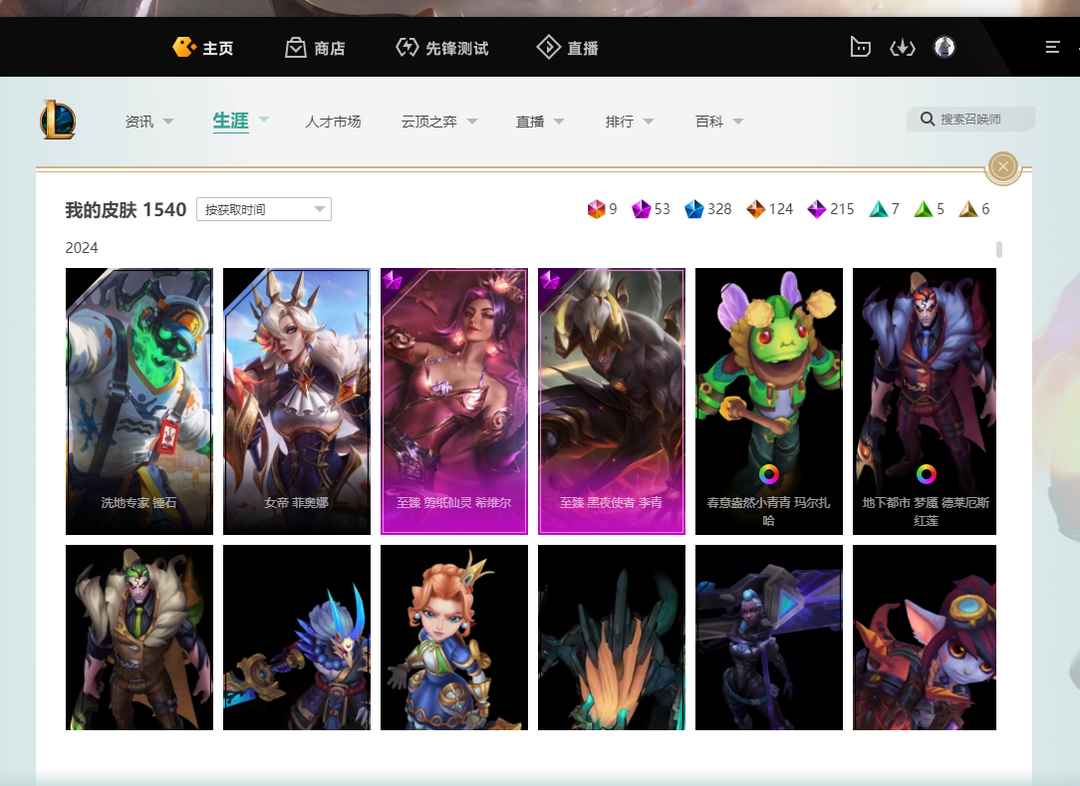Open the 先锋测试 lightning icon
The image size is (1080, 786).
[407, 48]
